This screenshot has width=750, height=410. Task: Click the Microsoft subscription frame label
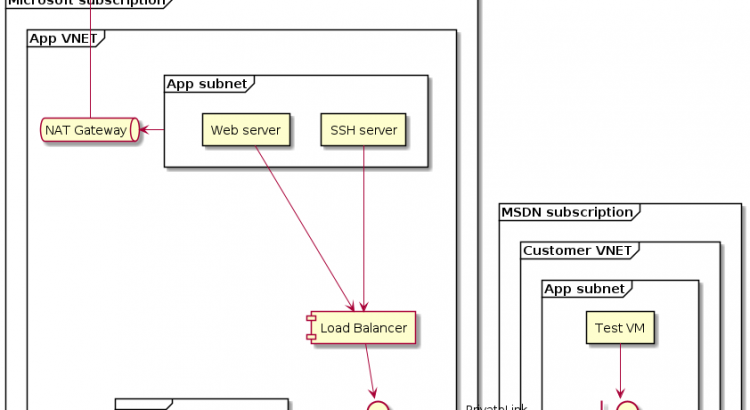(87, 3)
